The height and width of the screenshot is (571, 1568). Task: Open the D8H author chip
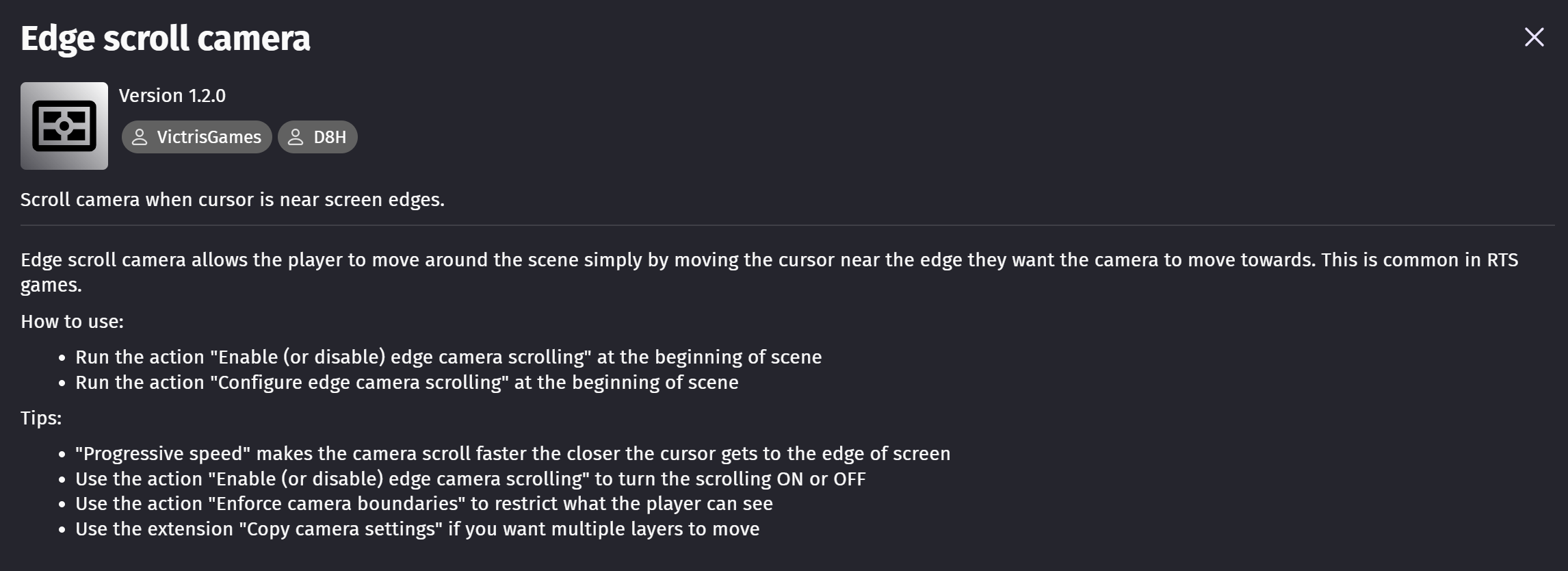[x=318, y=137]
